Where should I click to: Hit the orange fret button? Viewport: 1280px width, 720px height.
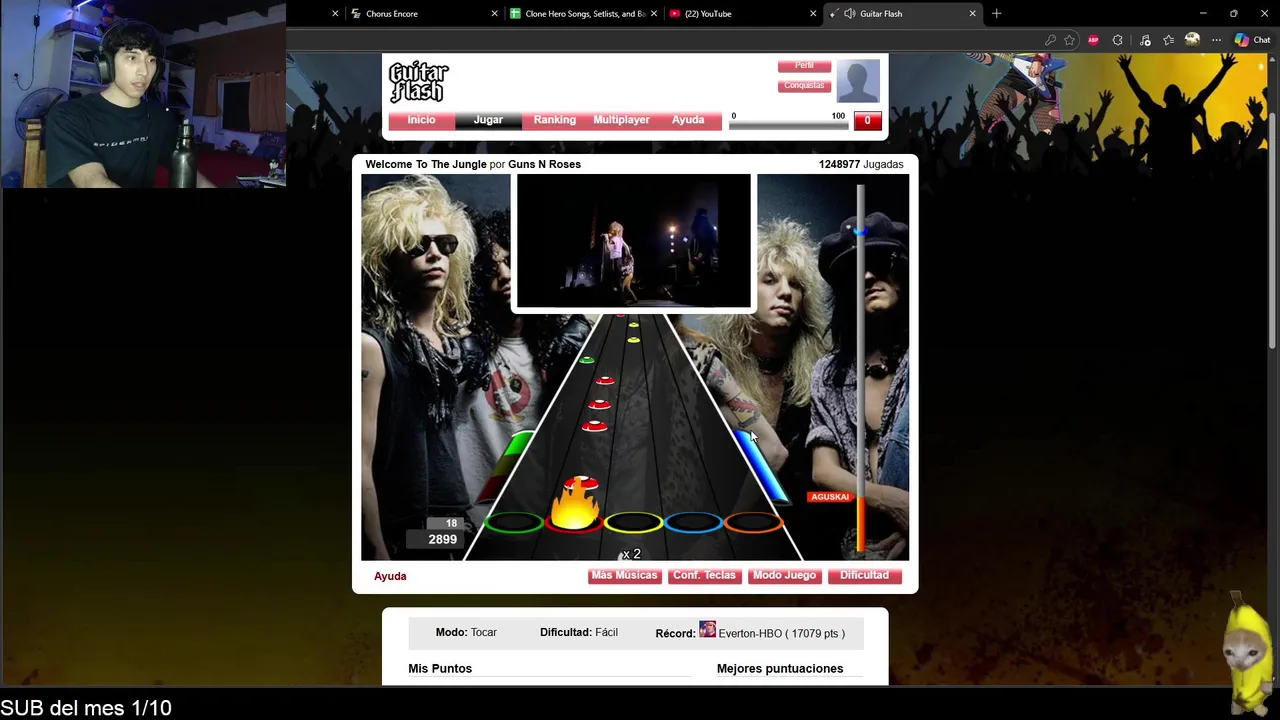(x=753, y=522)
